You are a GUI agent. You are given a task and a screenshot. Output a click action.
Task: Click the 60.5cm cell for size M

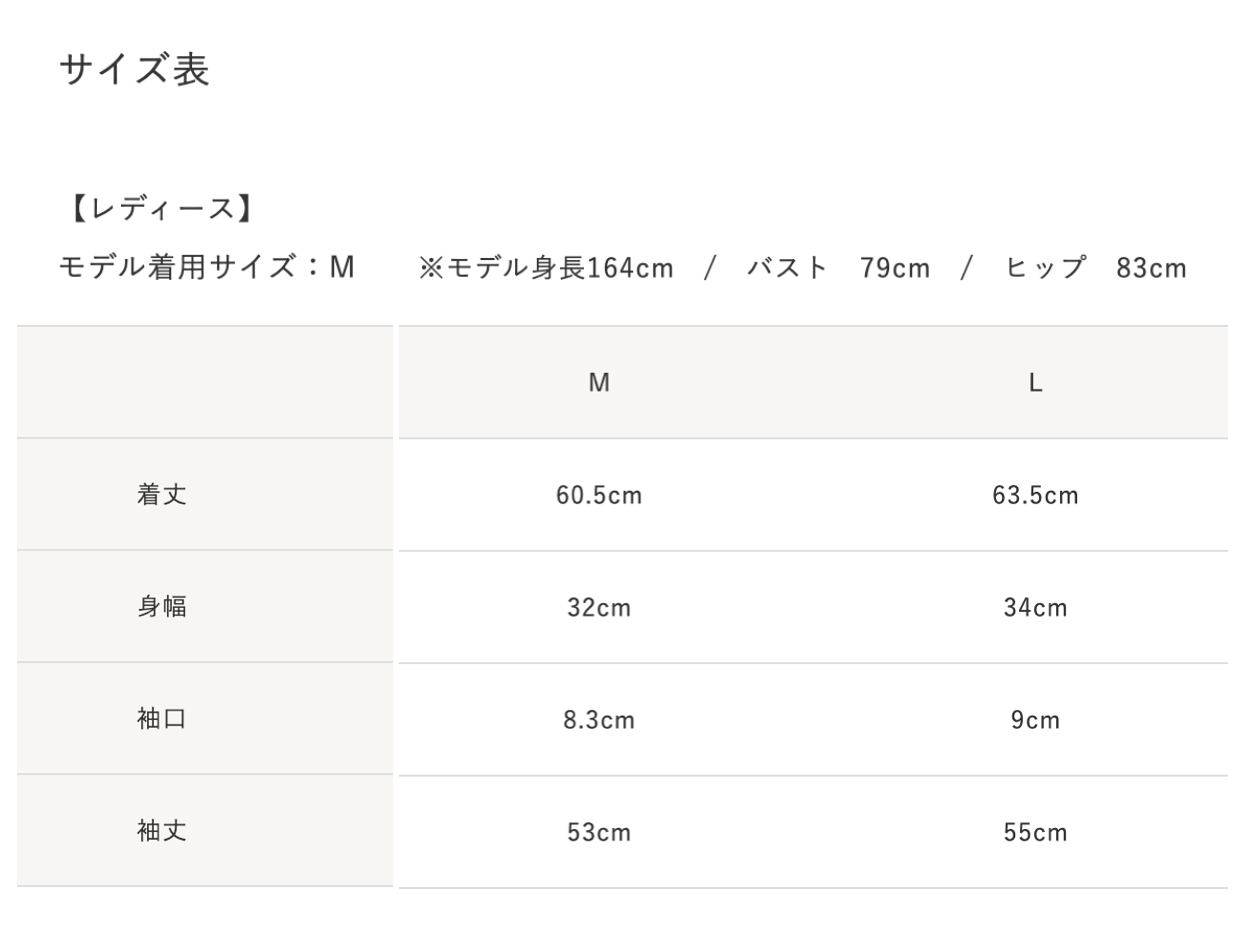599,495
